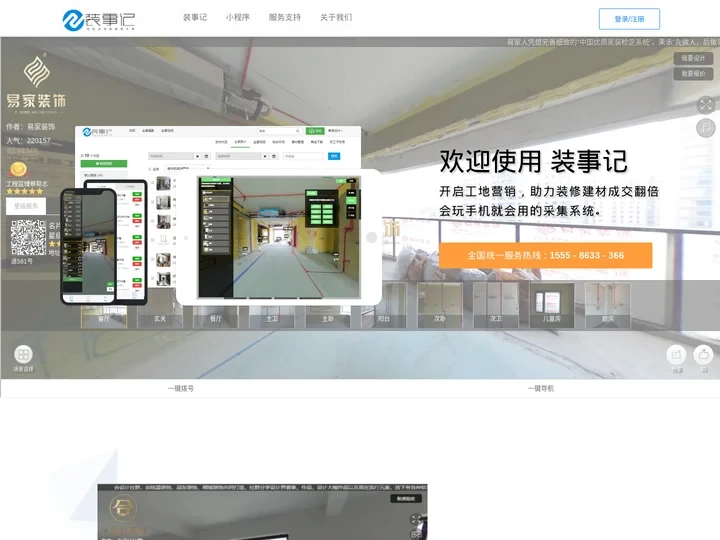This screenshot has width=720, height=540.
Task: Click the tablet mockup panorama image
Action: tap(279, 237)
